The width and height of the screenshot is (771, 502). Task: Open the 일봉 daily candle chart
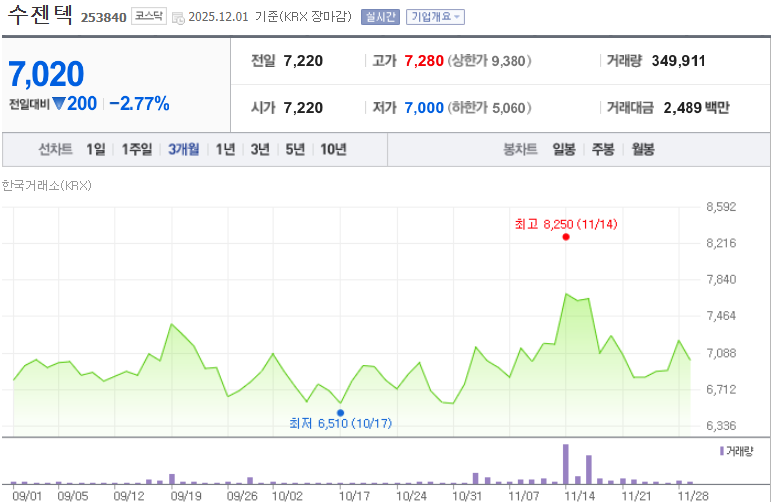(564, 149)
